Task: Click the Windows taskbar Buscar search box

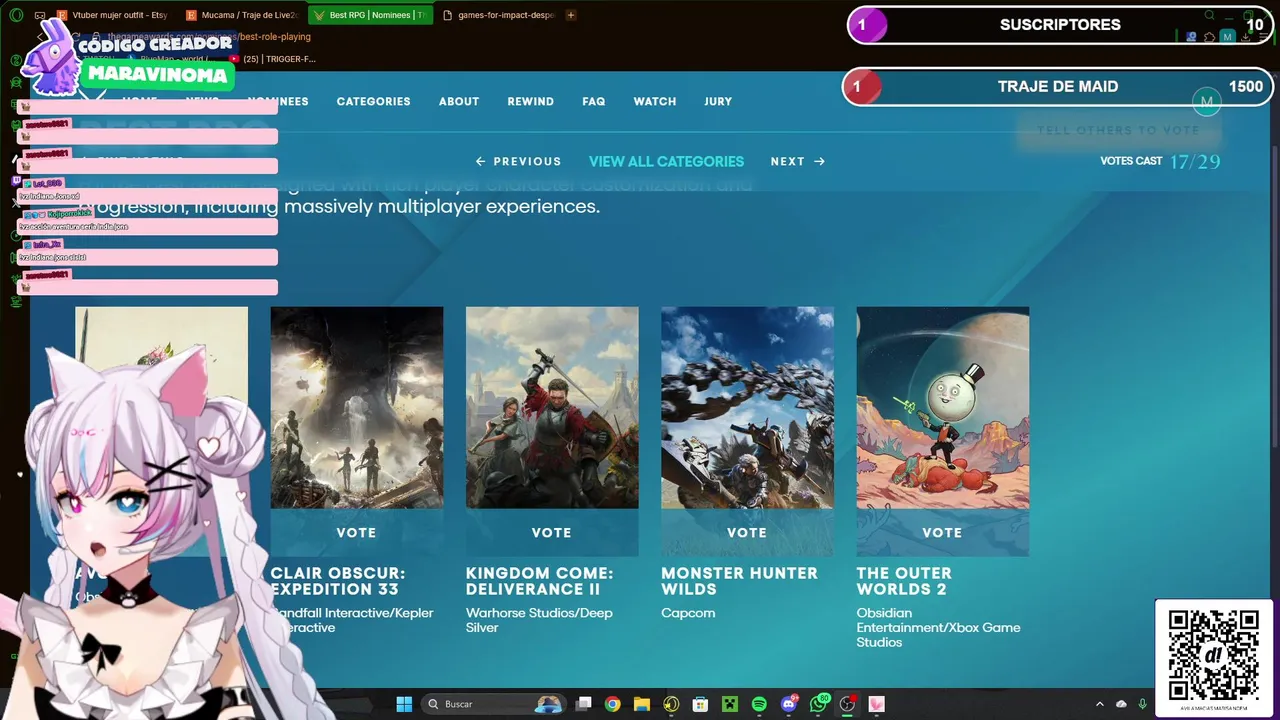Action: tap(492, 704)
